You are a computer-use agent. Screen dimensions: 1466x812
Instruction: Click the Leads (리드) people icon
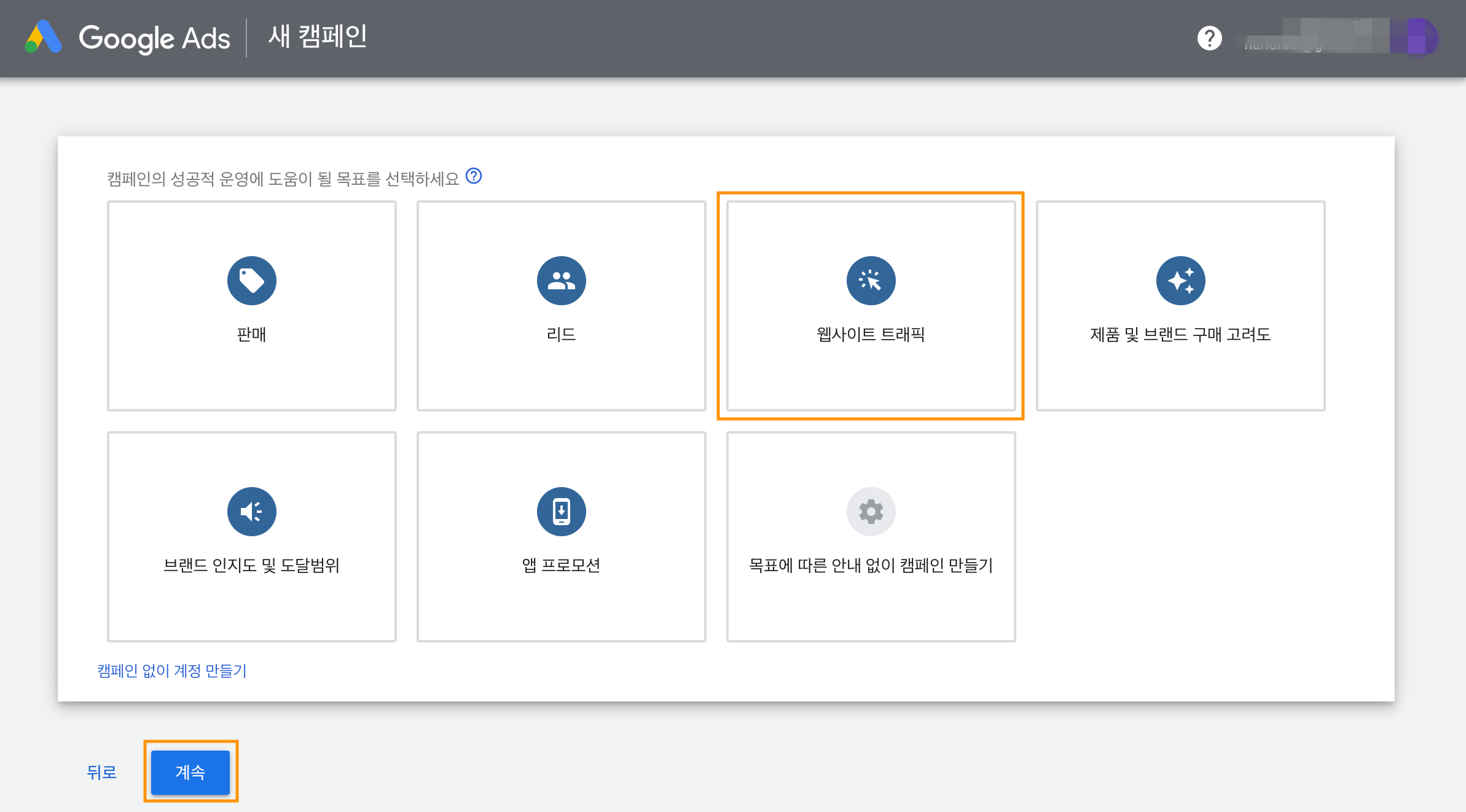561,281
